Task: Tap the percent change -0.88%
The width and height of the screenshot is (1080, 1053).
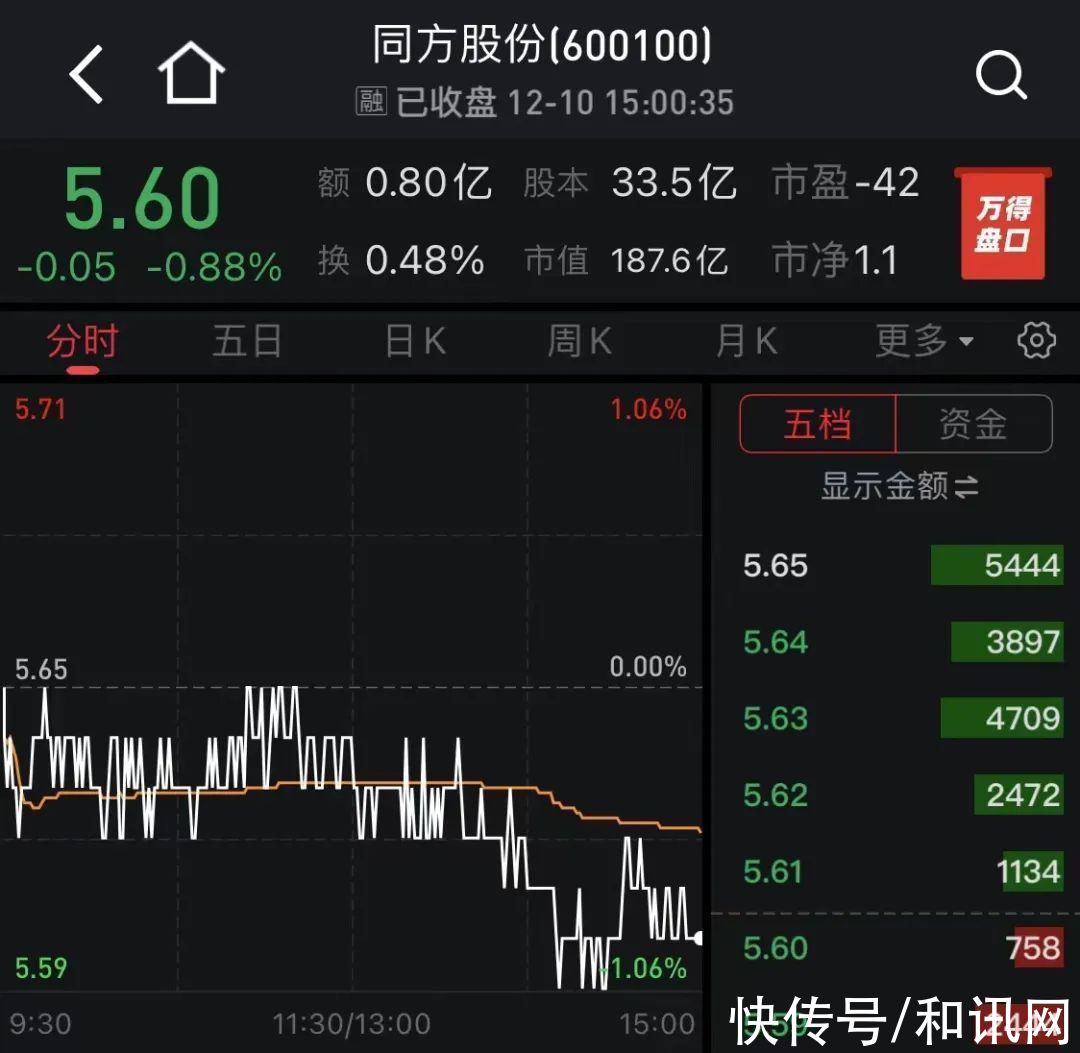Action: tap(214, 267)
